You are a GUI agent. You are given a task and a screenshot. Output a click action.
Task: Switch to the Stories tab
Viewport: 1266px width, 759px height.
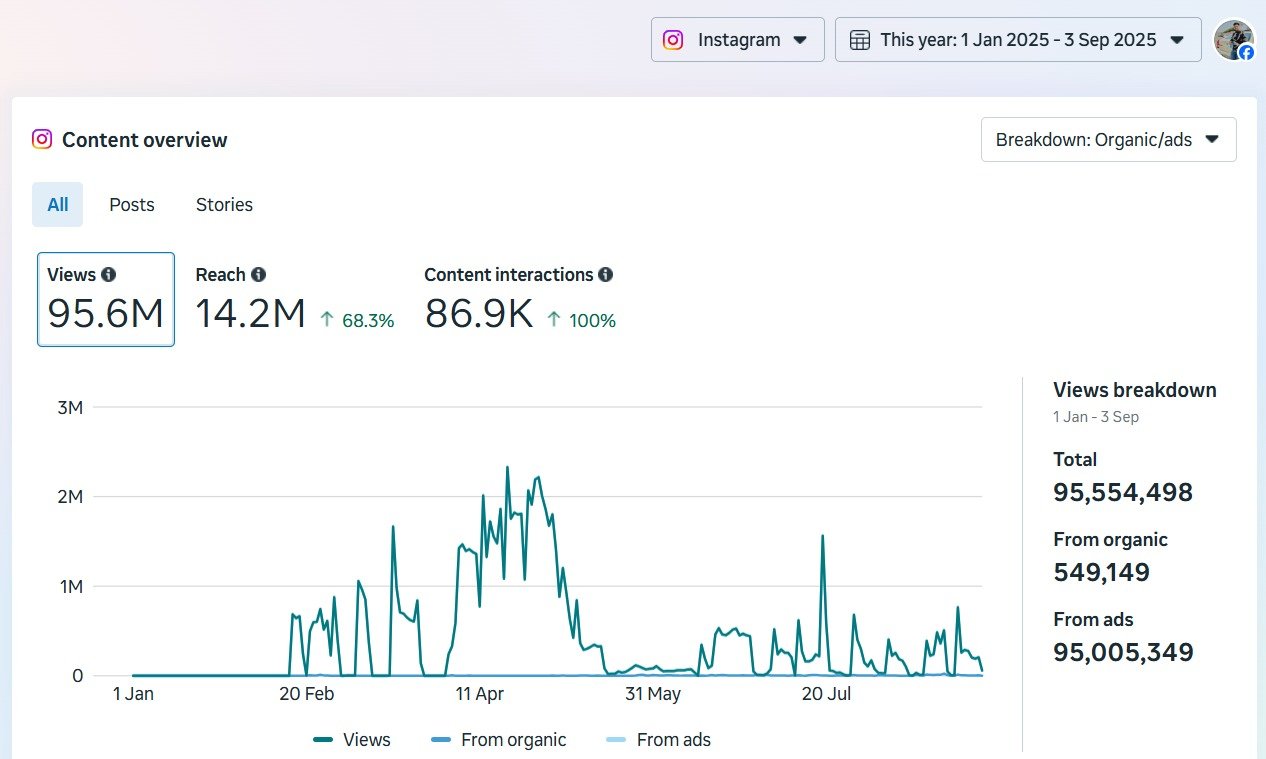224,205
